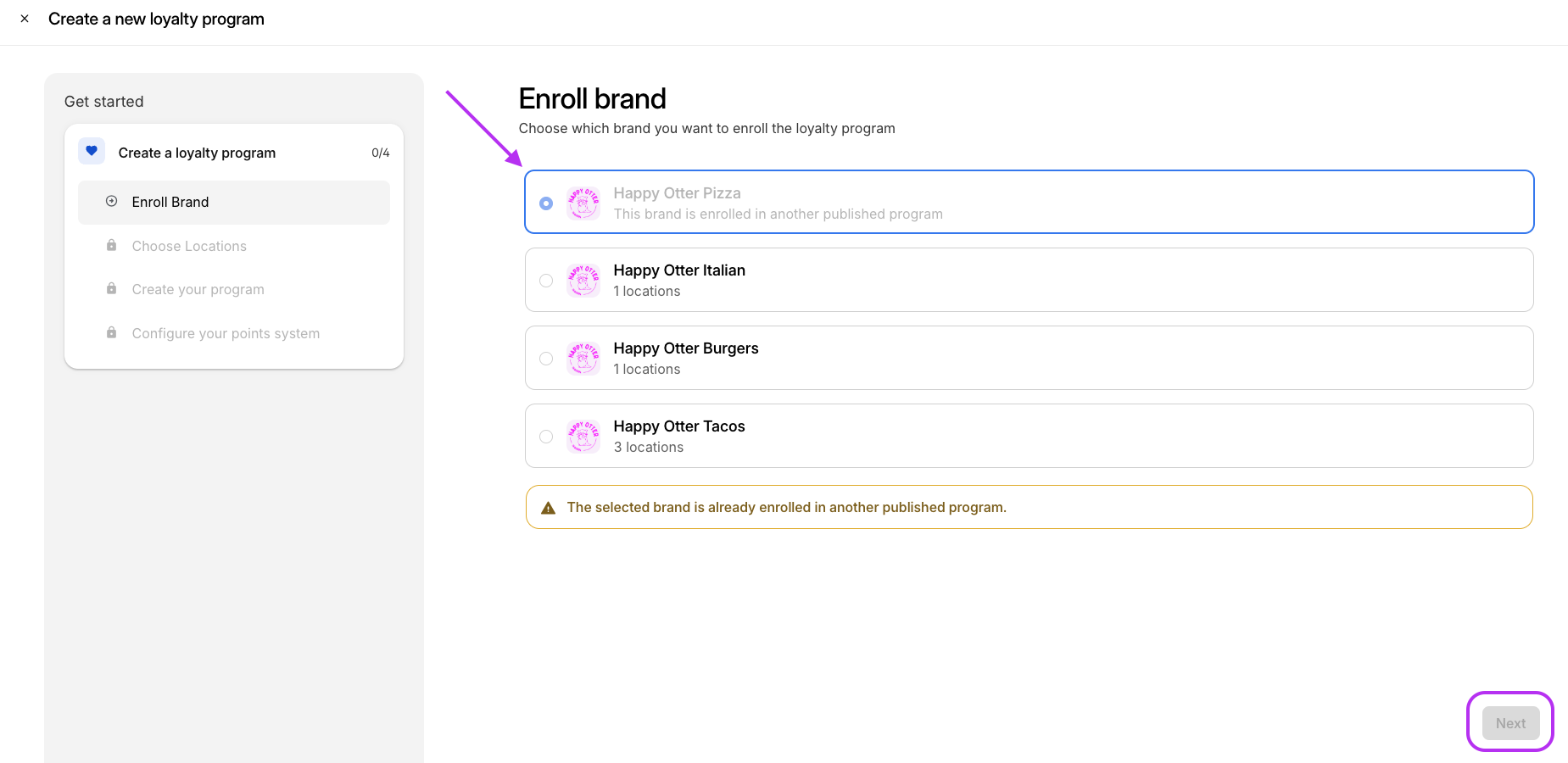The image size is (1568, 763).
Task: Close the new loyalty program dialog
Action: point(25,19)
